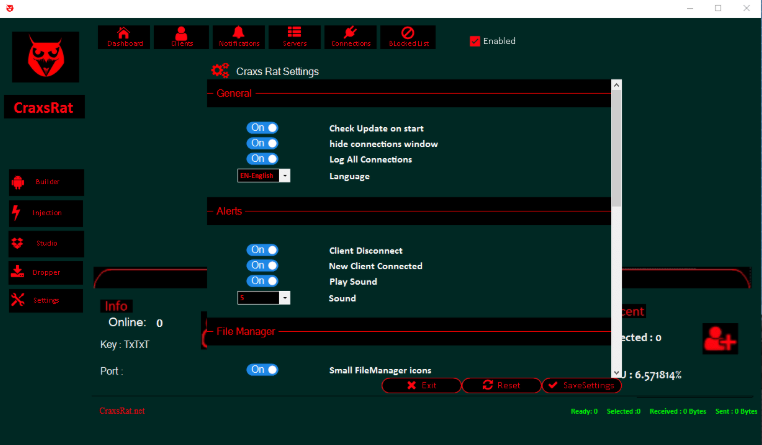This screenshot has width=762, height=445.
Task: Open the Blocked List tab
Action: (408, 37)
